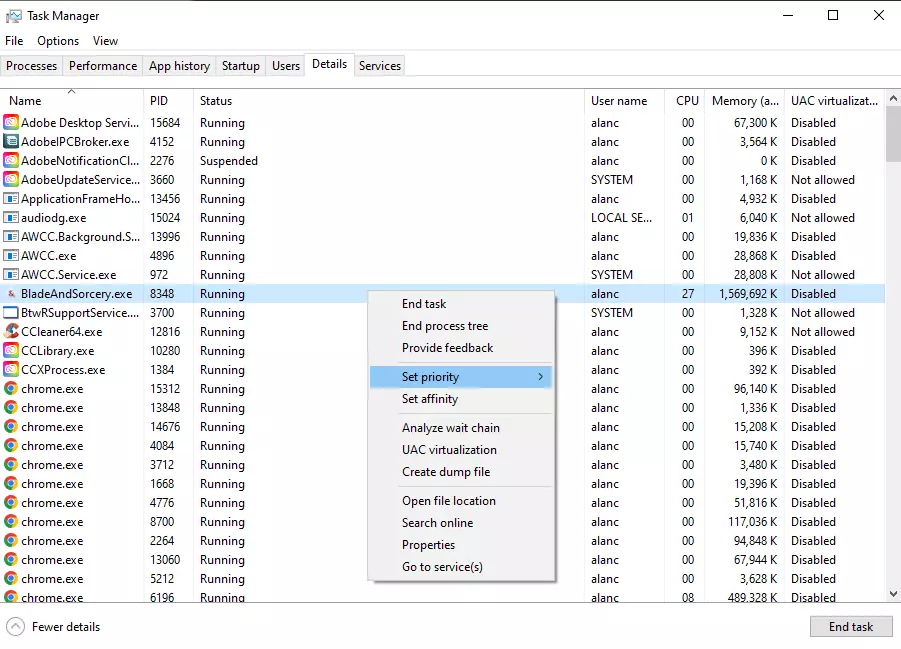Open the Options menu
This screenshot has width=901, height=649.
(x=58, y=41)
